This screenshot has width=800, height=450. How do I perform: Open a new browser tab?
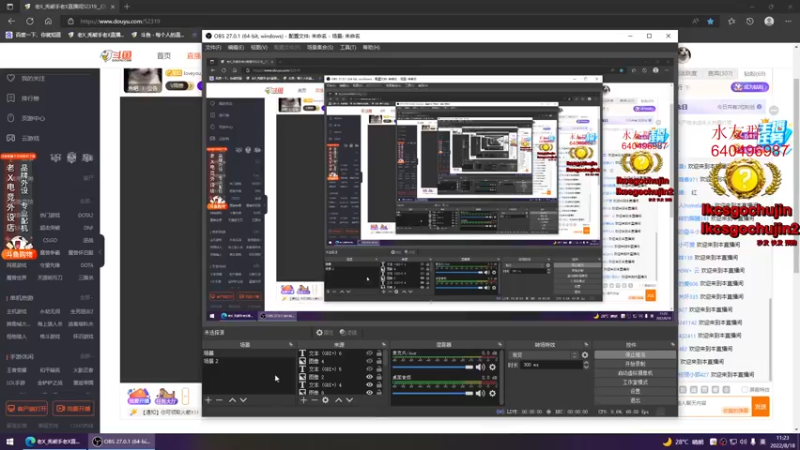[x=127, y=7]
